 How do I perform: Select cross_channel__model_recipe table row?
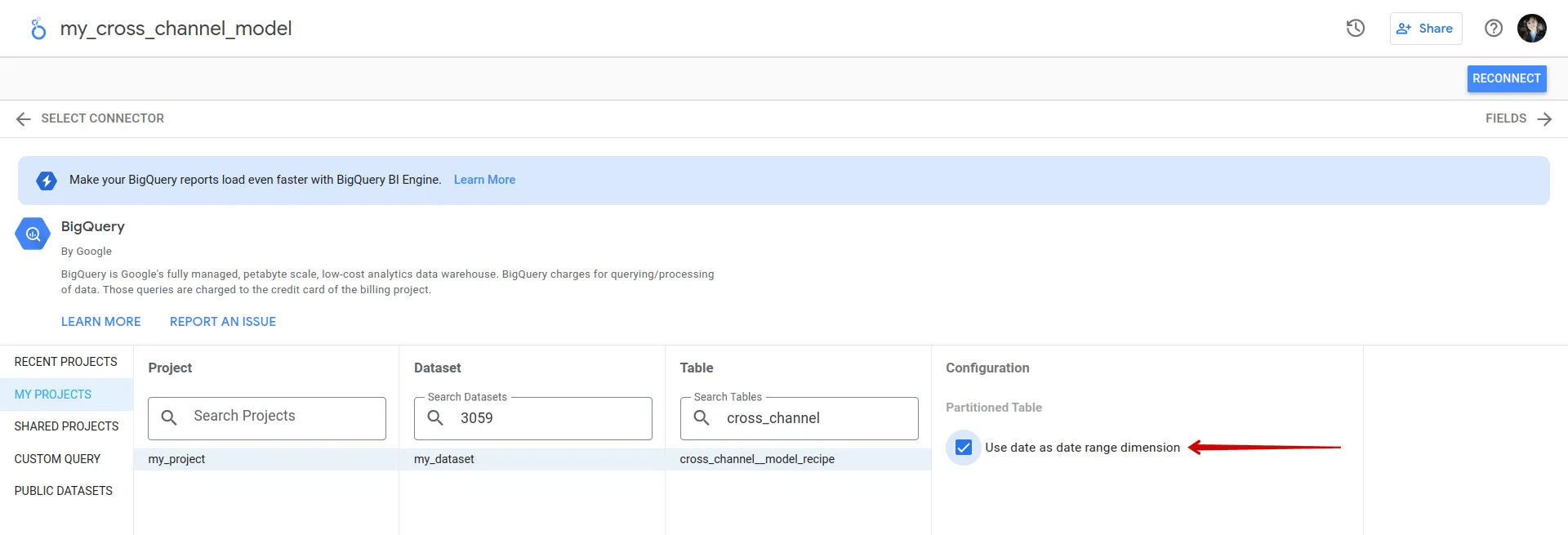point(799,459)
